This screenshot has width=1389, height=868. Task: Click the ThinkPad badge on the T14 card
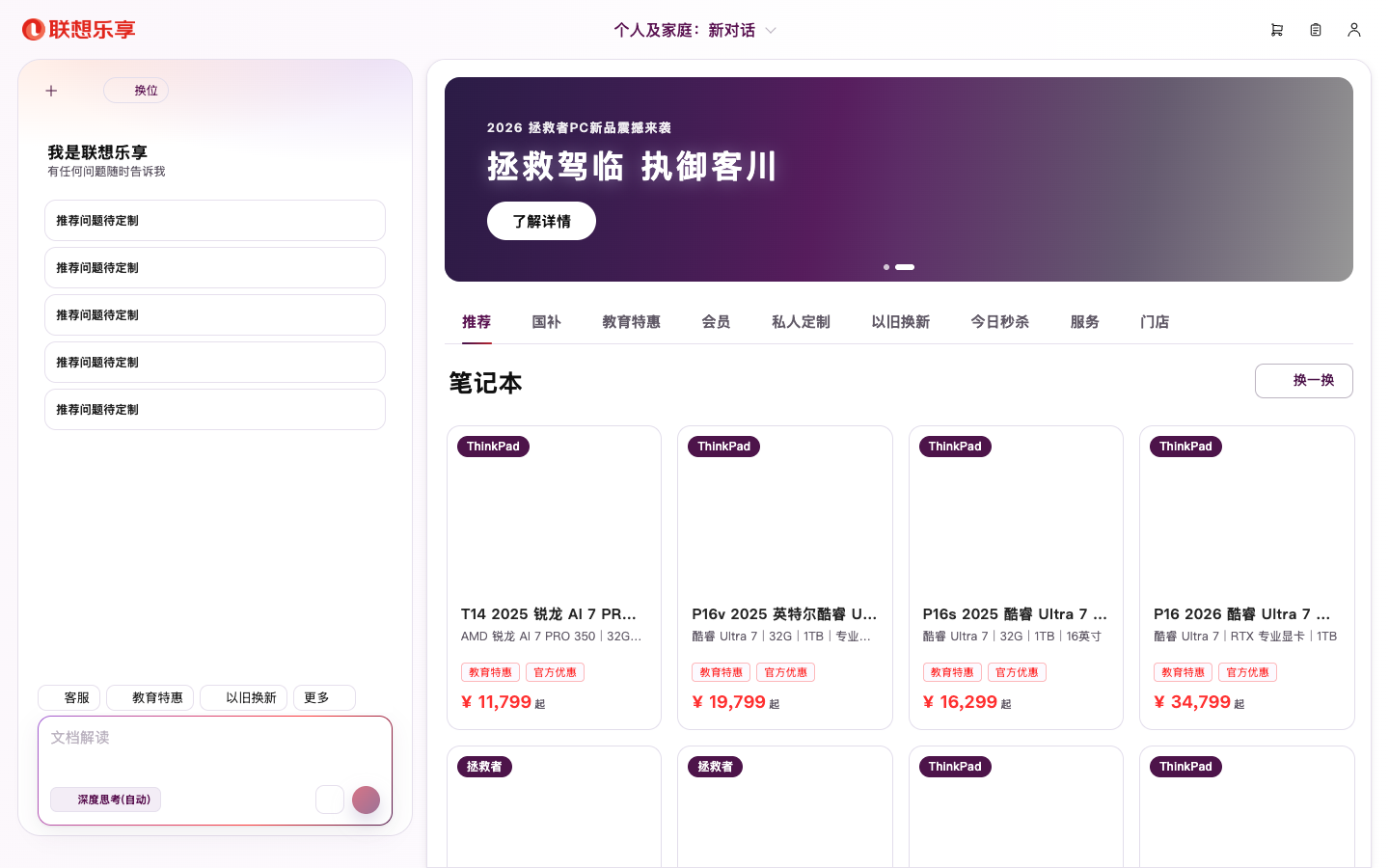(x=493, y=447)
